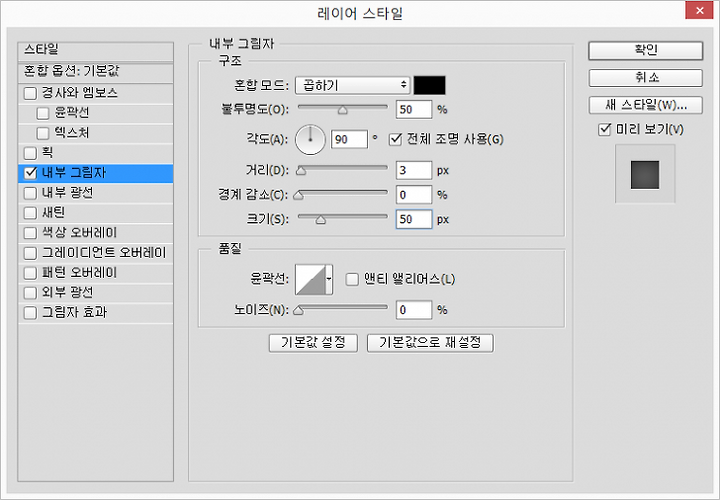720x500 pixels.
Task: Click the 불투명도 slider handle
Action: point(343,110)
